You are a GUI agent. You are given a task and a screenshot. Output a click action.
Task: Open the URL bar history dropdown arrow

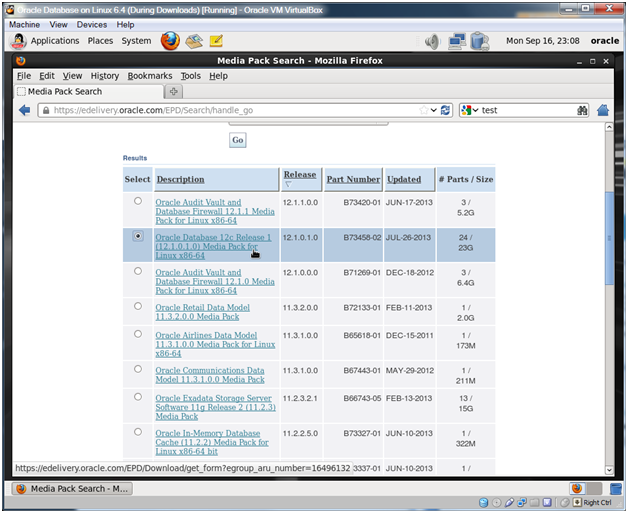pyautogui.click(x=432, y=110)
